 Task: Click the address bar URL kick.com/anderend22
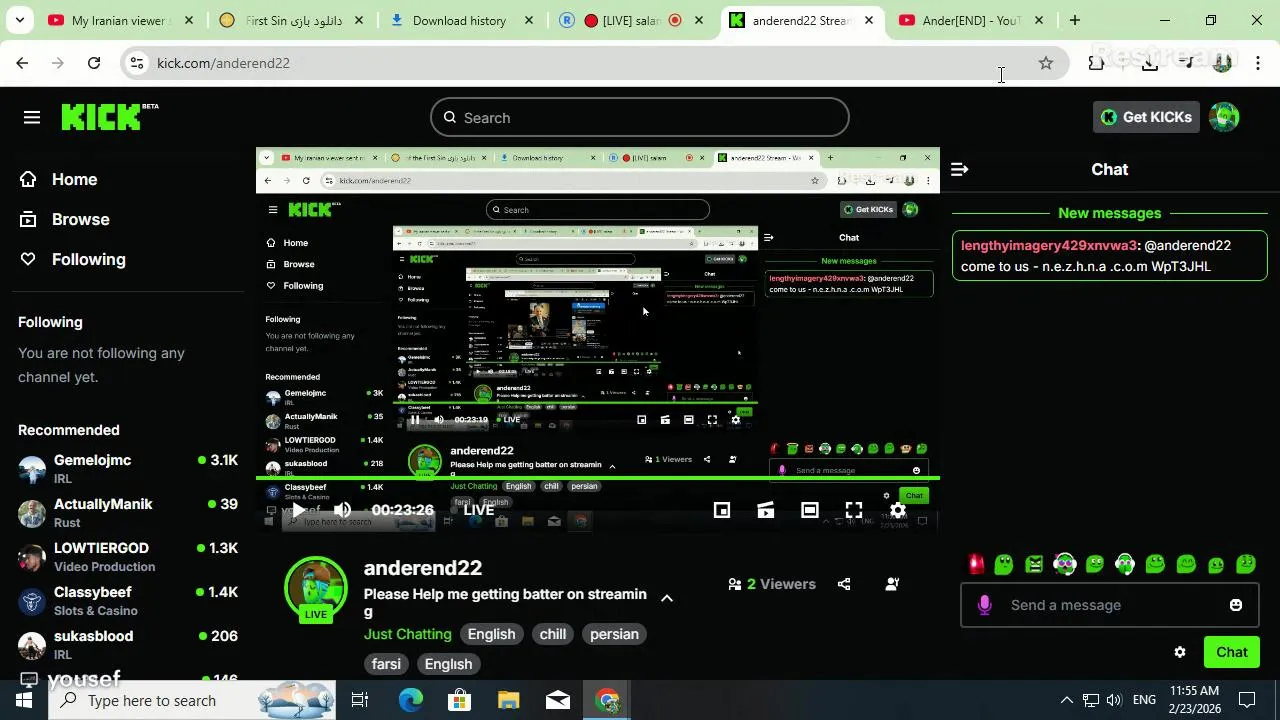pos(223,63)
